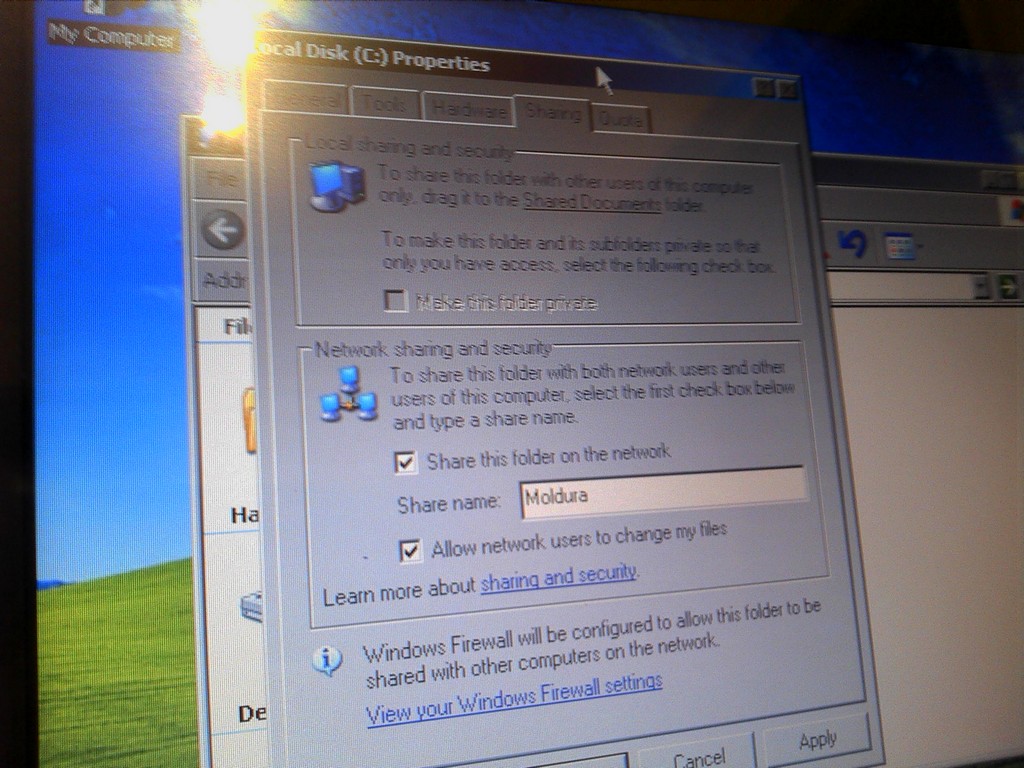
Task: Click the Back arrow in the Explorer window
Action: click(x=223, y=230)
